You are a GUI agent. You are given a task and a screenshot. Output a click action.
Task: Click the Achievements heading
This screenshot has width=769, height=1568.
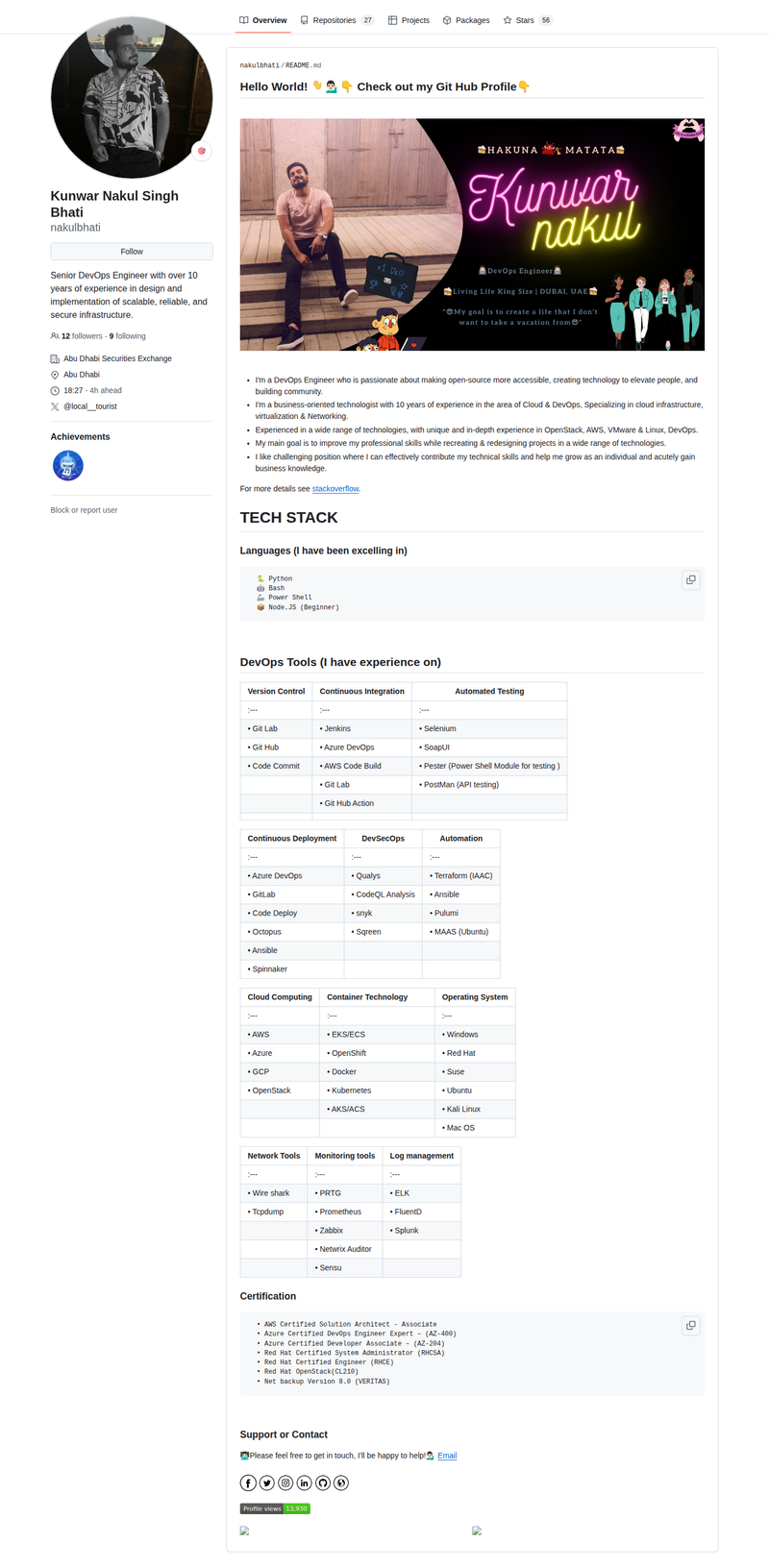pos(80,437)
